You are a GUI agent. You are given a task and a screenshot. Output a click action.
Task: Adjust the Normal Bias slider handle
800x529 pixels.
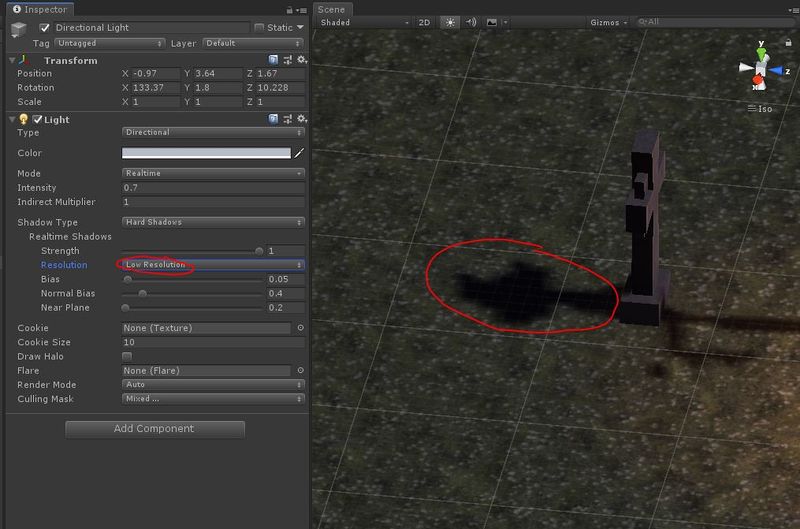click(142, 293)
